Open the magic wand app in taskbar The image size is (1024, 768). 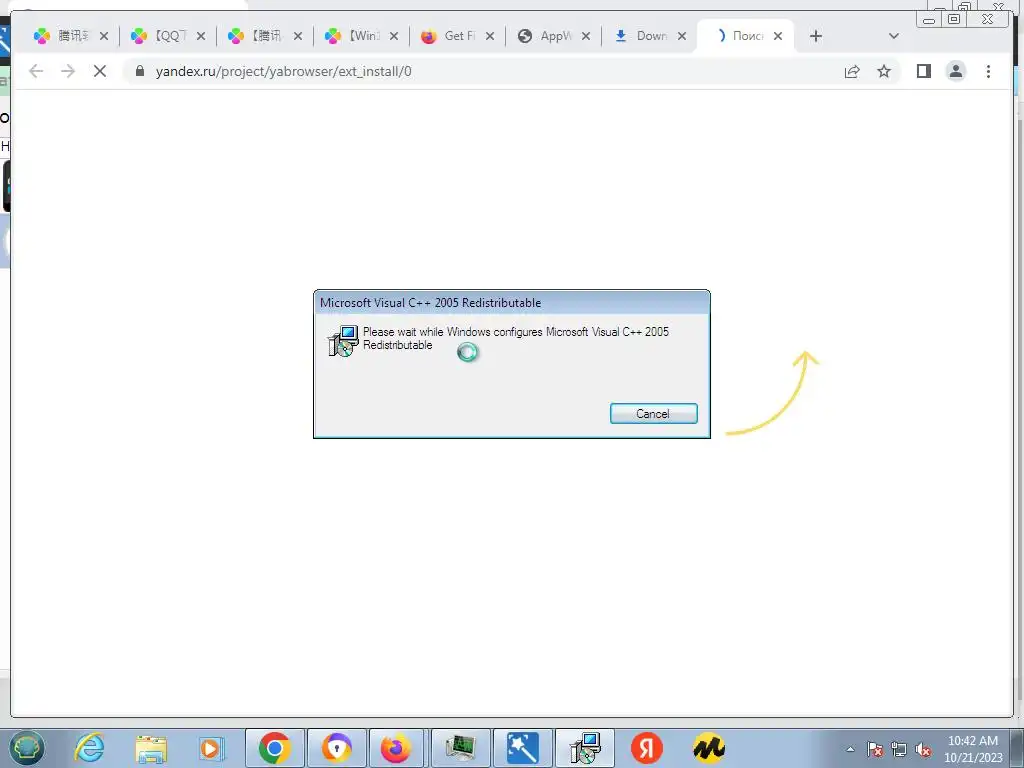point(522,748)
